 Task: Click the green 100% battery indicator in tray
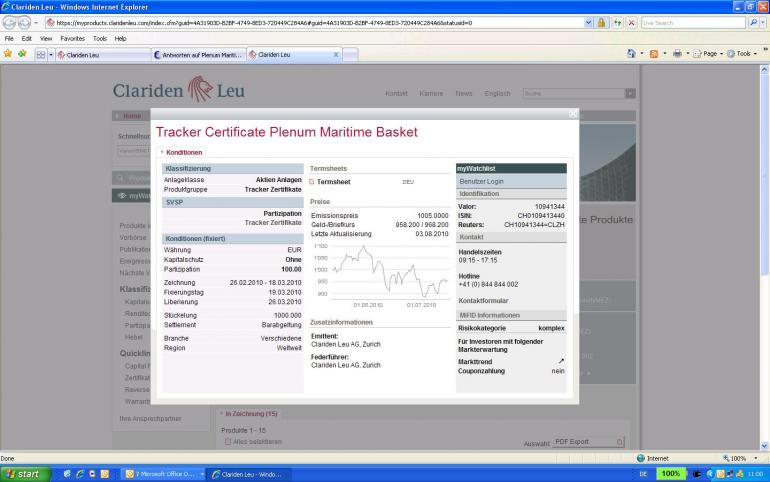[671, 474]
